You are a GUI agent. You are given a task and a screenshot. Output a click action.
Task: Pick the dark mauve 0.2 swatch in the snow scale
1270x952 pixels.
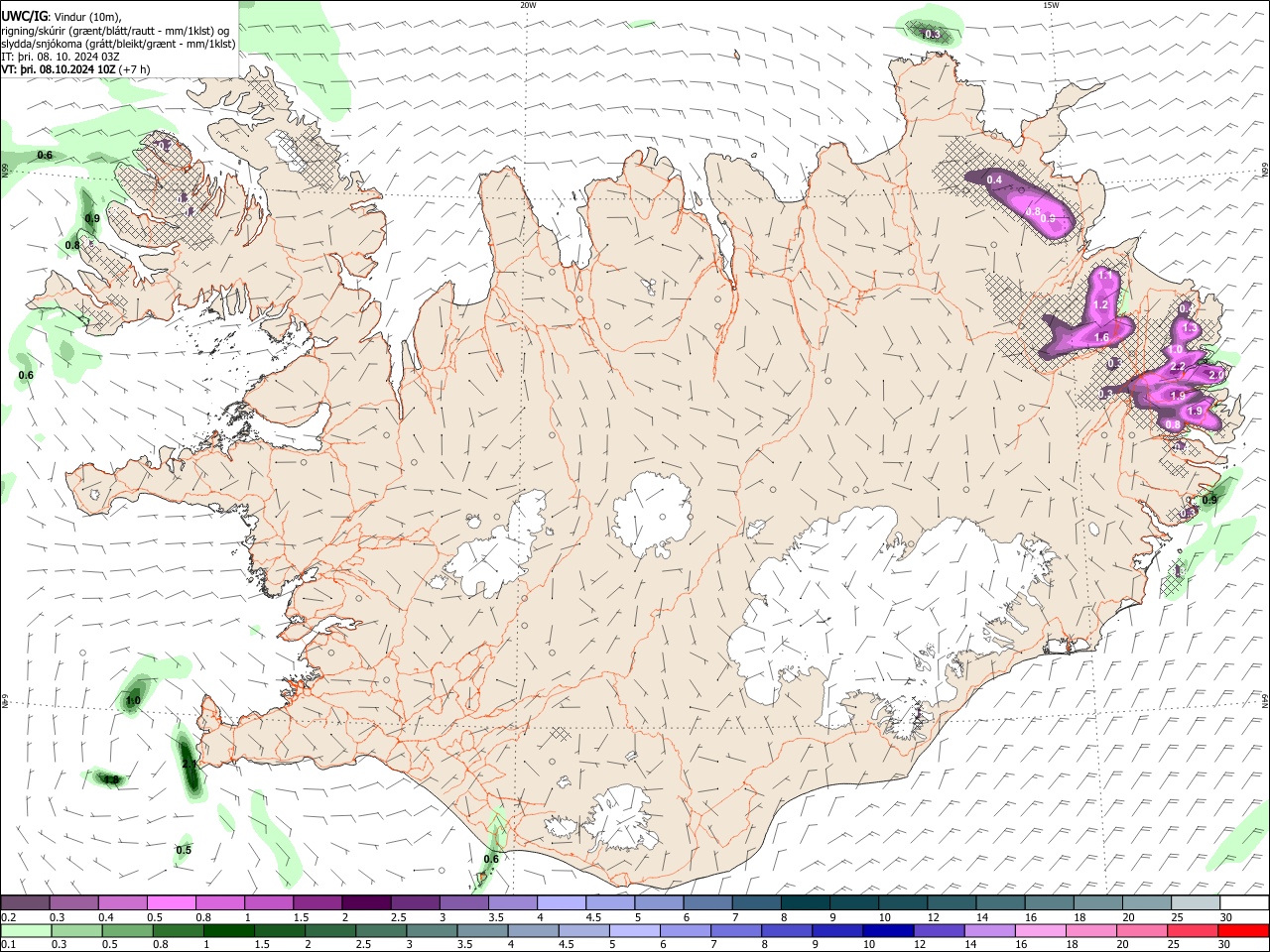point(25,902)
